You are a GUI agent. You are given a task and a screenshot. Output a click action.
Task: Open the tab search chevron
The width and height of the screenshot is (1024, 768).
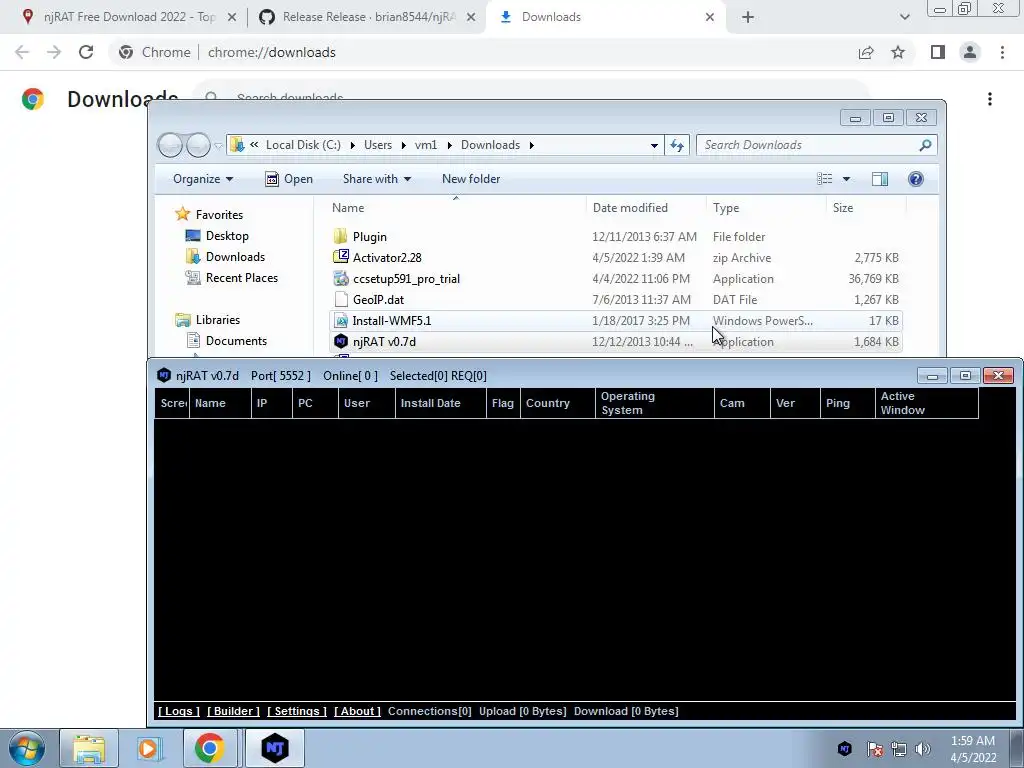point(904,17)
